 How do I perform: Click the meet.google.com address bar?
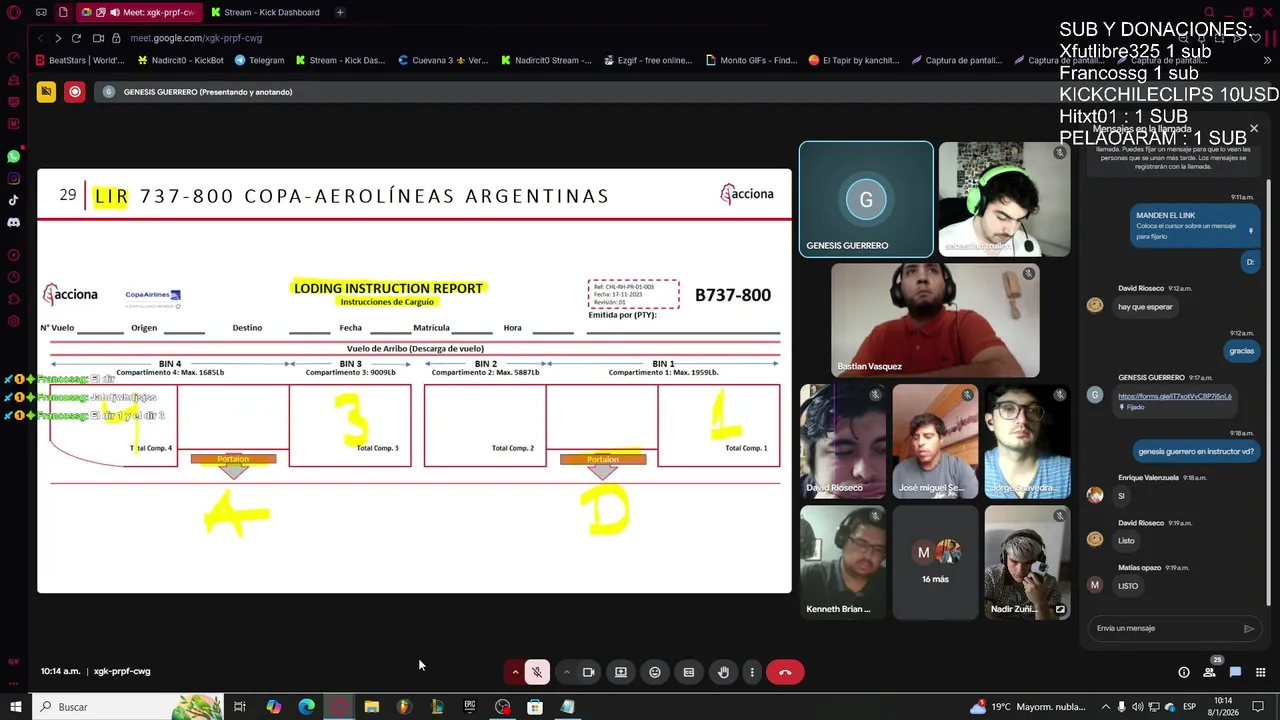(196, 38)
